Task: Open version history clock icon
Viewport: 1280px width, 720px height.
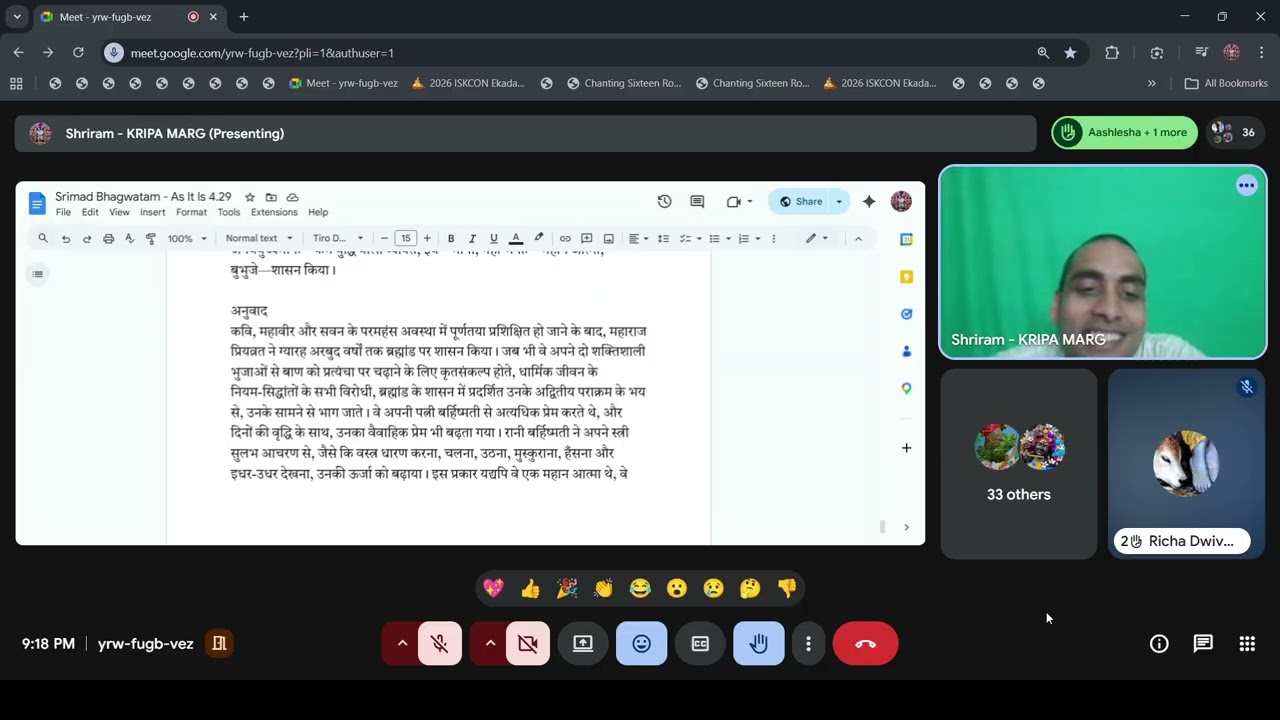Action: (664, 202)
